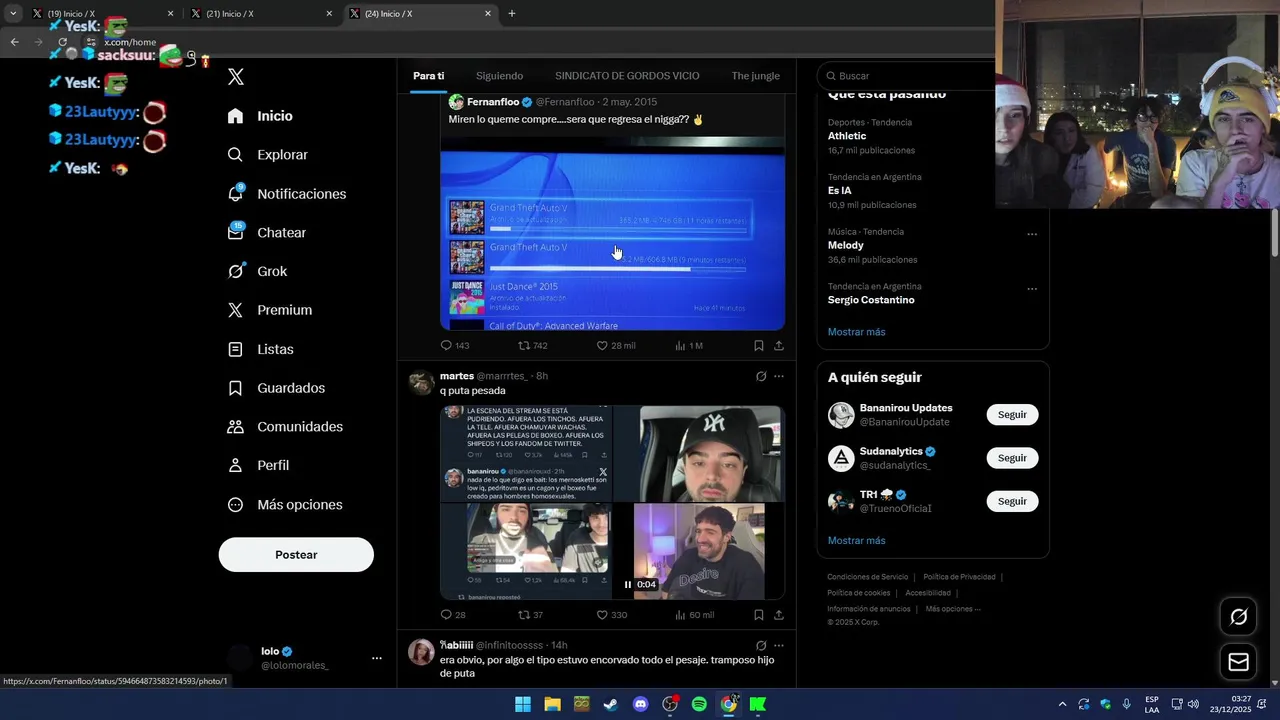1280x720 pixels.
Task: Click the Postear button
Action: tap(296, 555)
